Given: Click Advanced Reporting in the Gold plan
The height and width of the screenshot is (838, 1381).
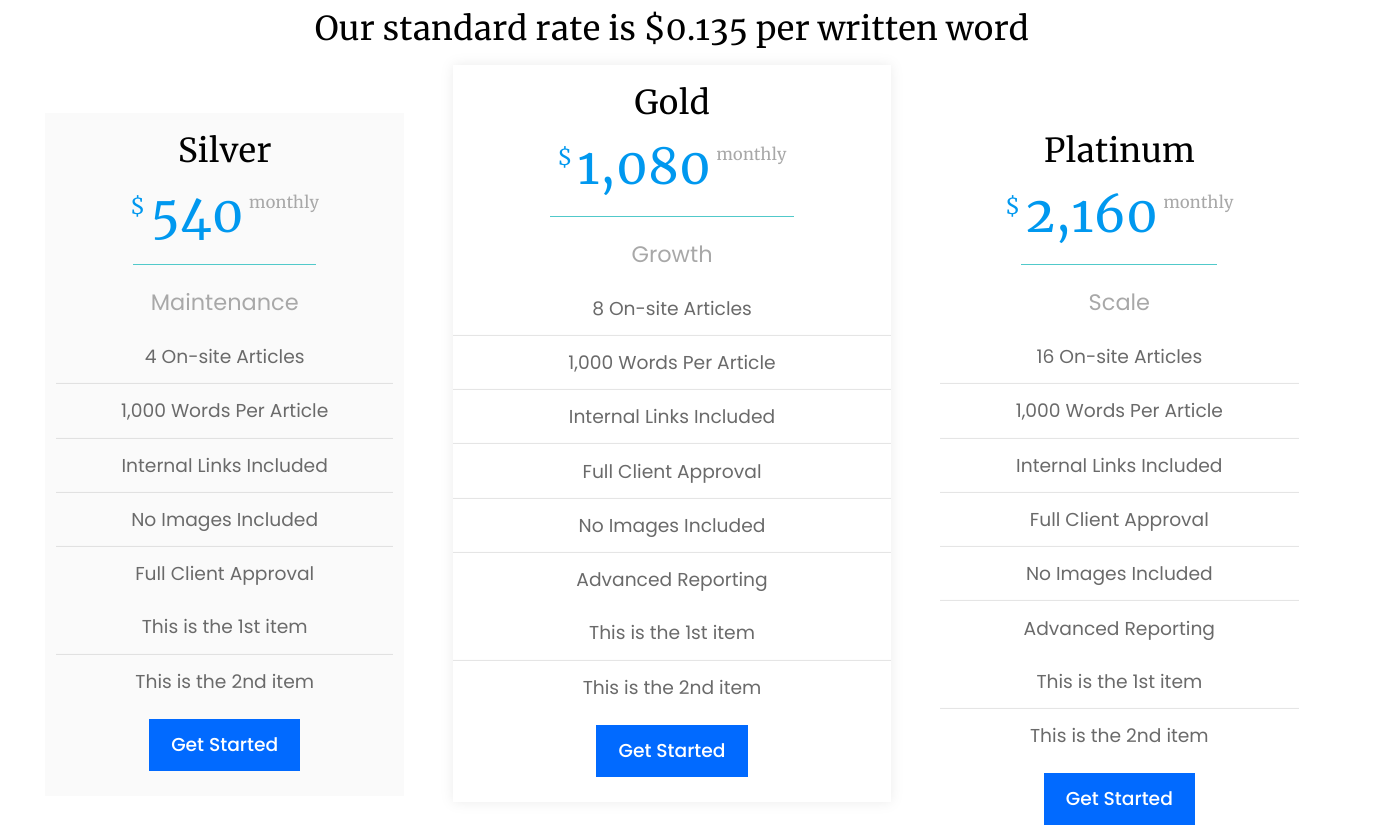Looking at the screenshot, I should point(671,580).
